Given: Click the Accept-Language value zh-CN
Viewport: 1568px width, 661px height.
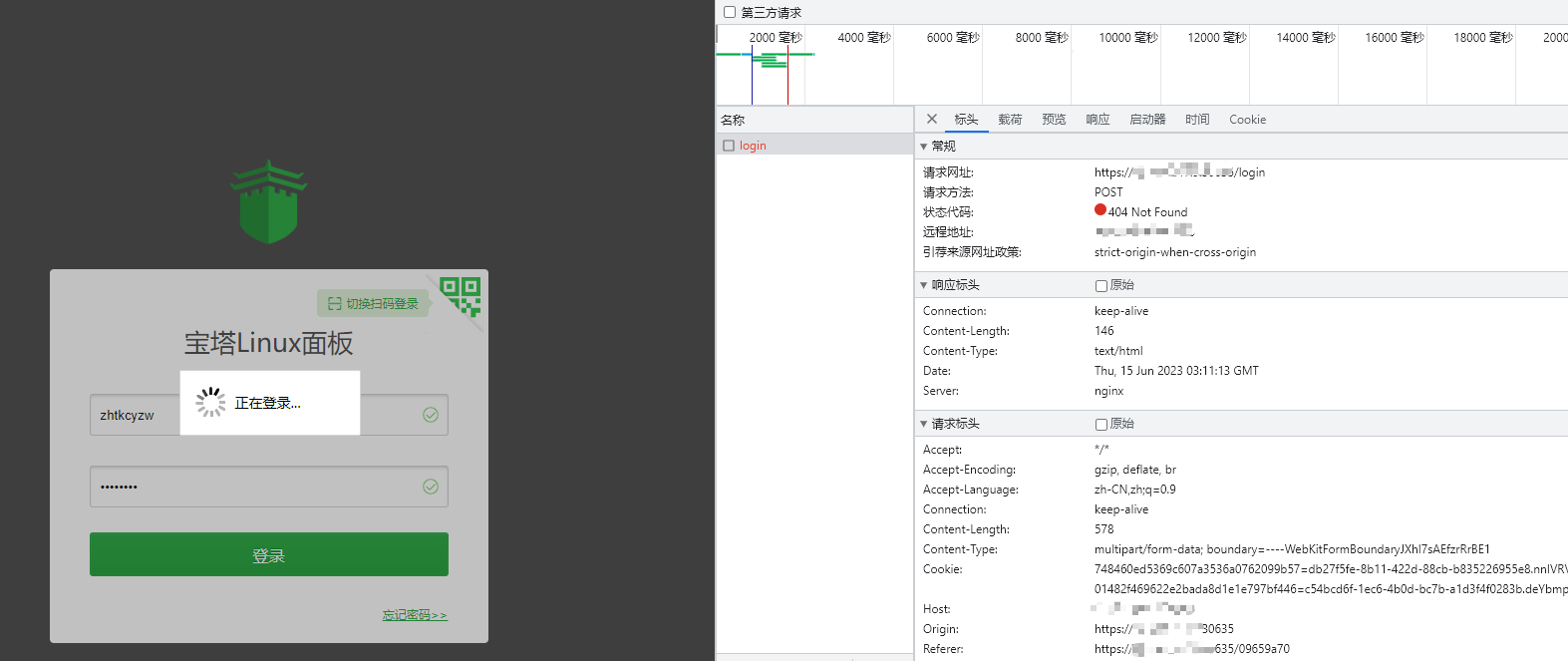Looking at the screenshot, I should click(x=1135, y=490).
